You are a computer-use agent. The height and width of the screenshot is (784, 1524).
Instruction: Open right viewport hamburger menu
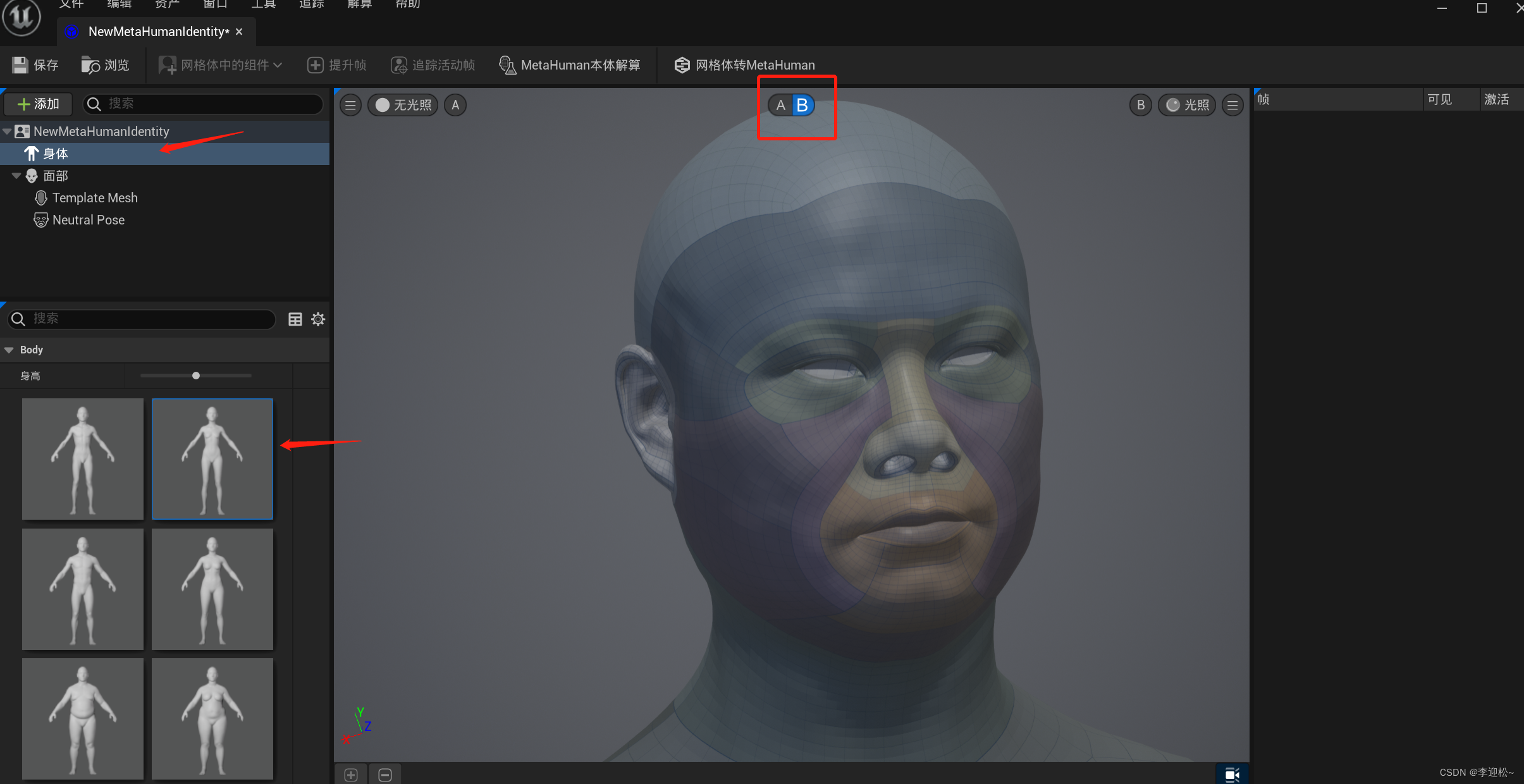pos(1232,105)
